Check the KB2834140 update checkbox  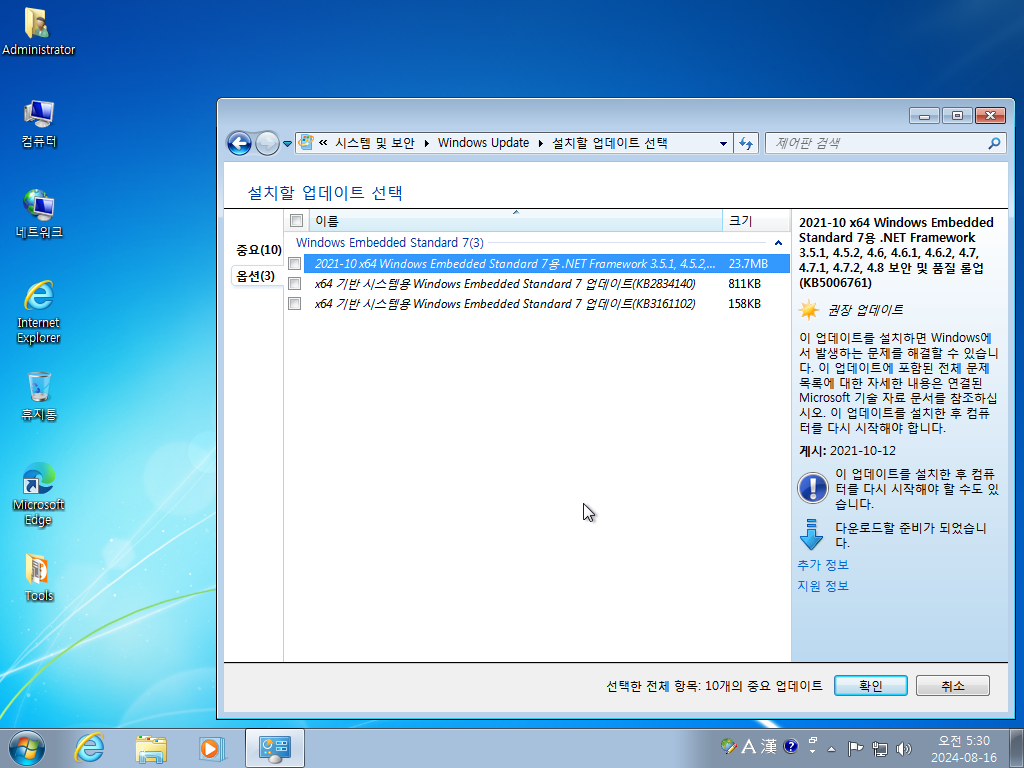(295, 283)
